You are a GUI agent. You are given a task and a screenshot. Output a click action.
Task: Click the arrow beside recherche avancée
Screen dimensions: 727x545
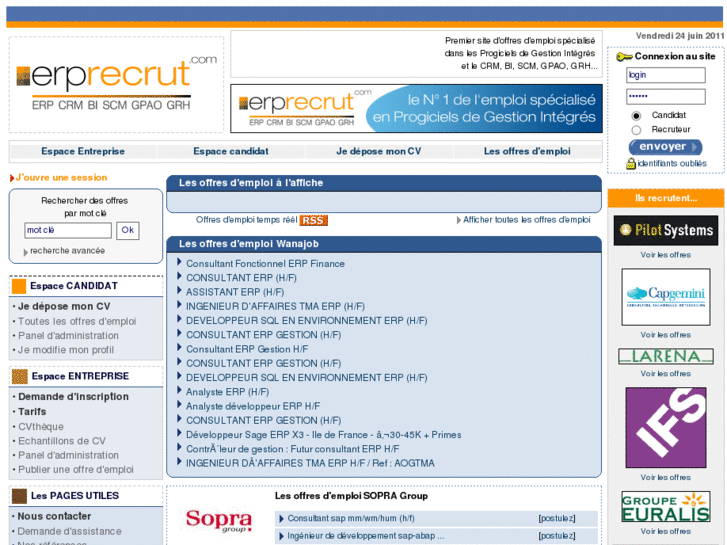pos(26,252)
